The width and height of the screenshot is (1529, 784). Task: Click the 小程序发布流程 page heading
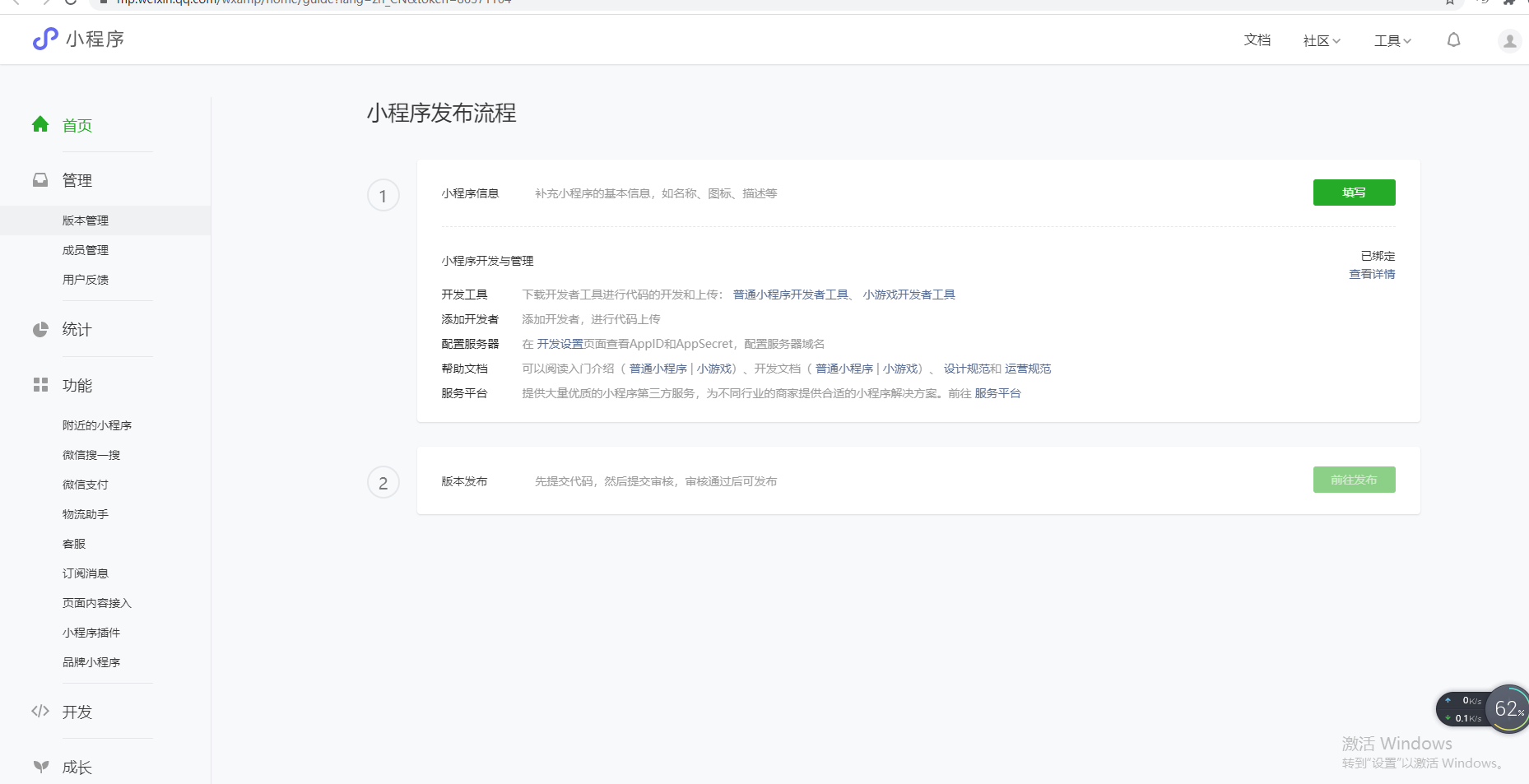point(442,113)
